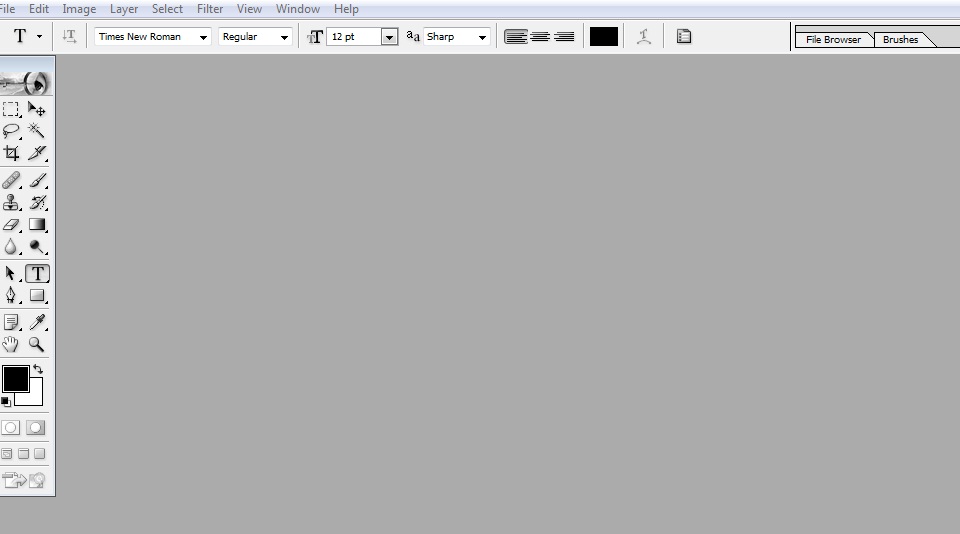Activate the Eyedropper tool
The width and height of the screenshot is (960, 534).
[37, 322]
